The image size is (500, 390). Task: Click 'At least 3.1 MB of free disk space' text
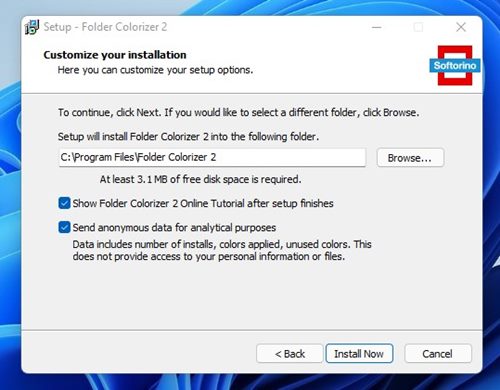point(200,179)
